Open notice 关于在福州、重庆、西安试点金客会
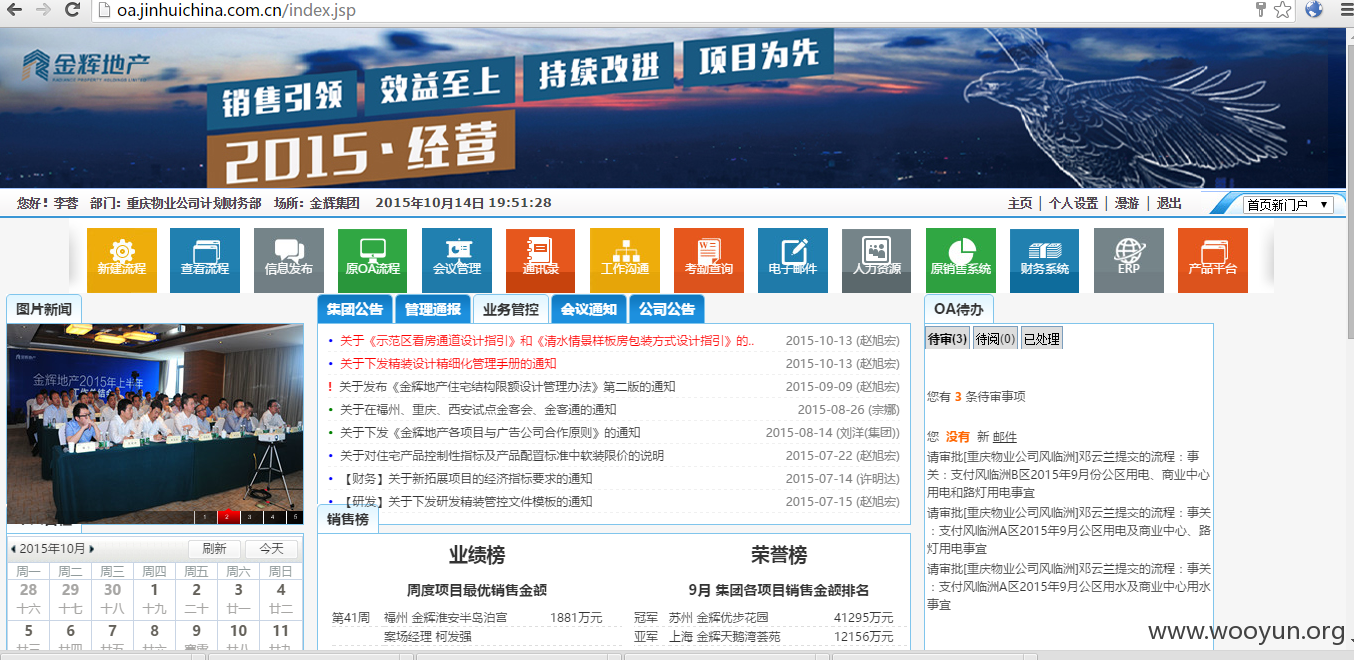The width and height of the screenshot is (1354, 660). pos(478,410)
